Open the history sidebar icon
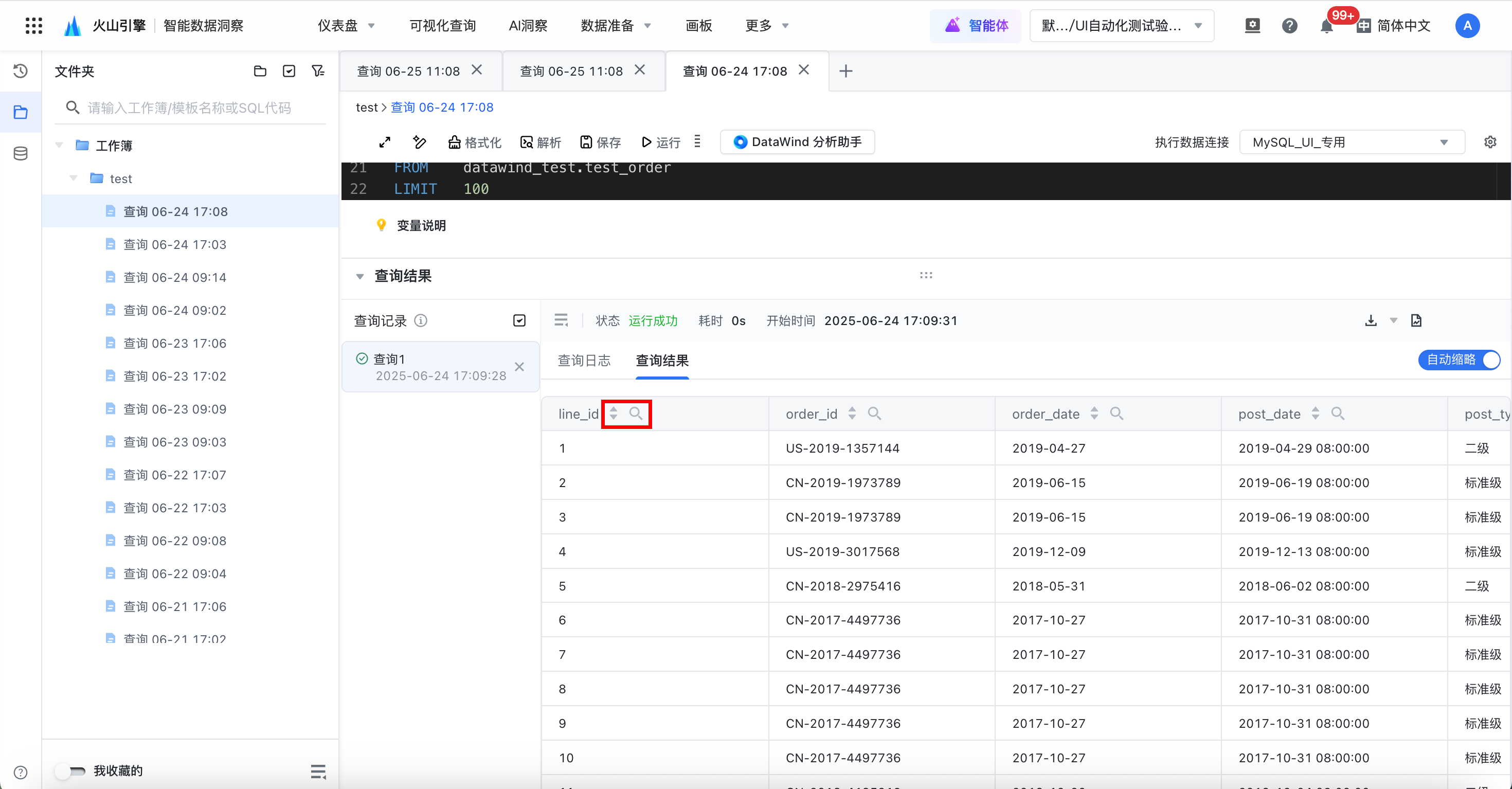This screenshot has width=1512, height=789. point(21,71)
